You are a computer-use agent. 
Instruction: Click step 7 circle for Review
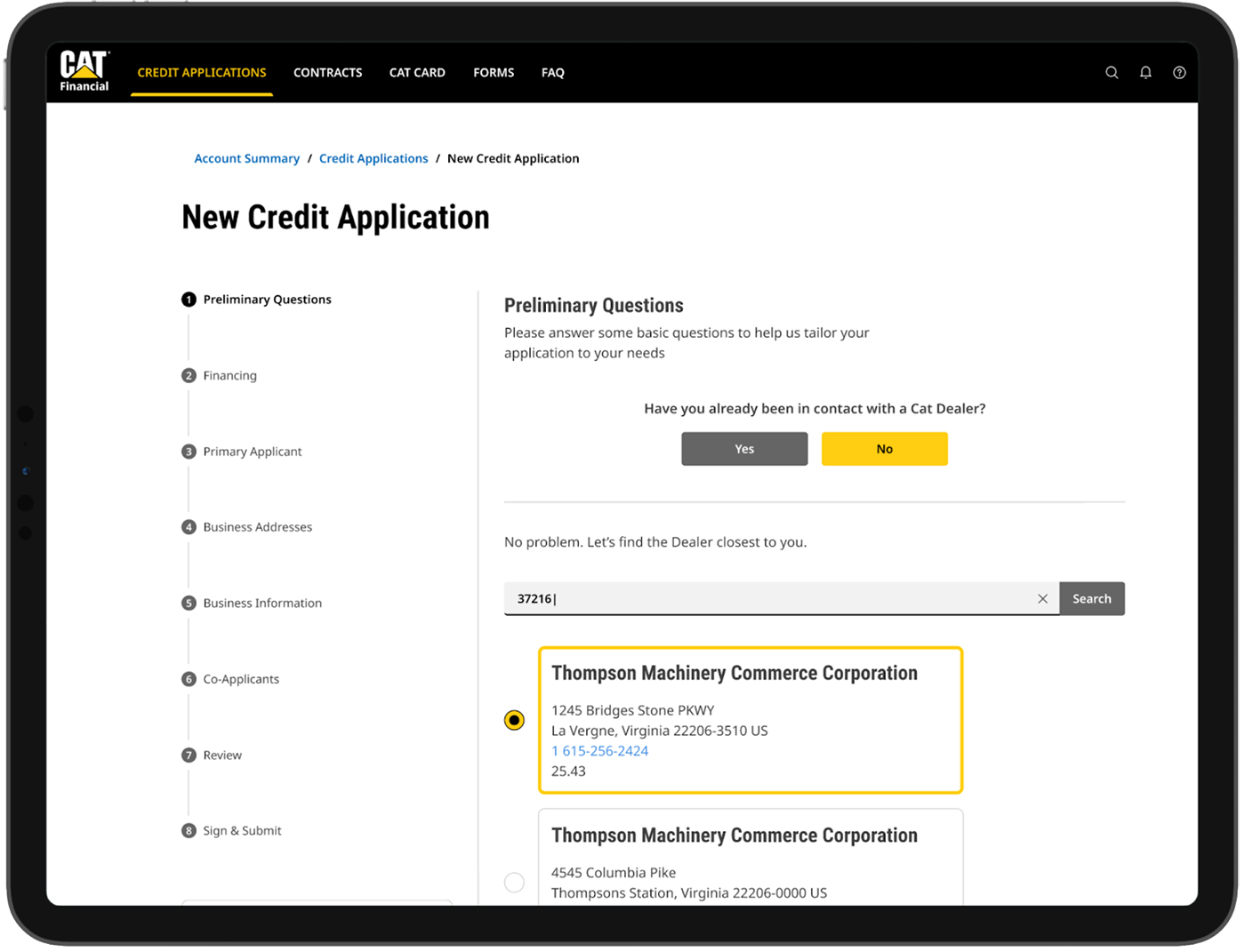[189, 756]
